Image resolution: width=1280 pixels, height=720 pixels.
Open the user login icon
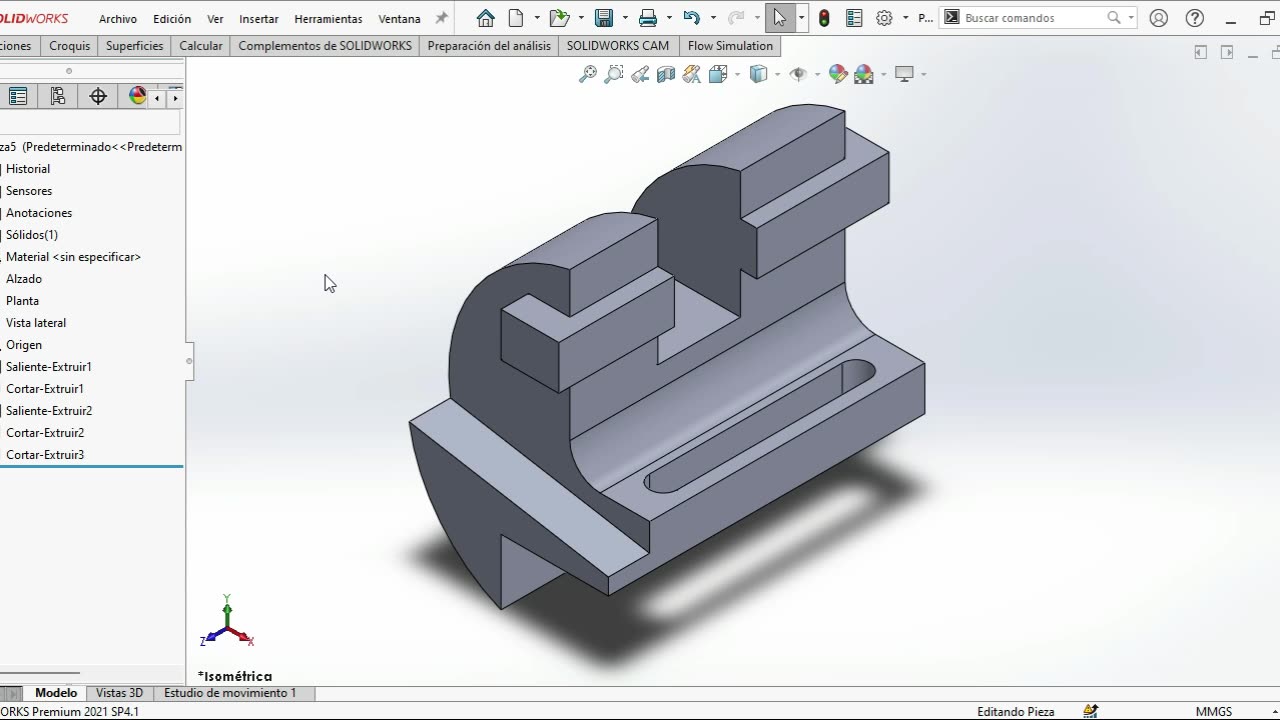1159,18
